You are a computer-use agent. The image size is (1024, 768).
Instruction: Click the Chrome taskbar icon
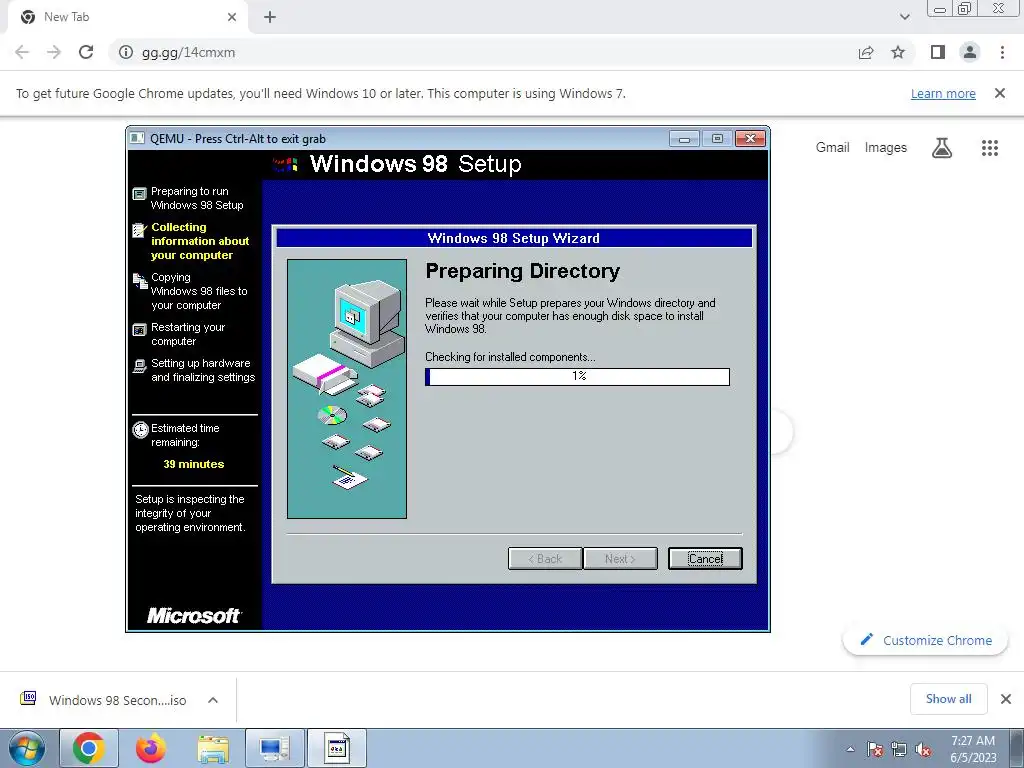(89, 748)
